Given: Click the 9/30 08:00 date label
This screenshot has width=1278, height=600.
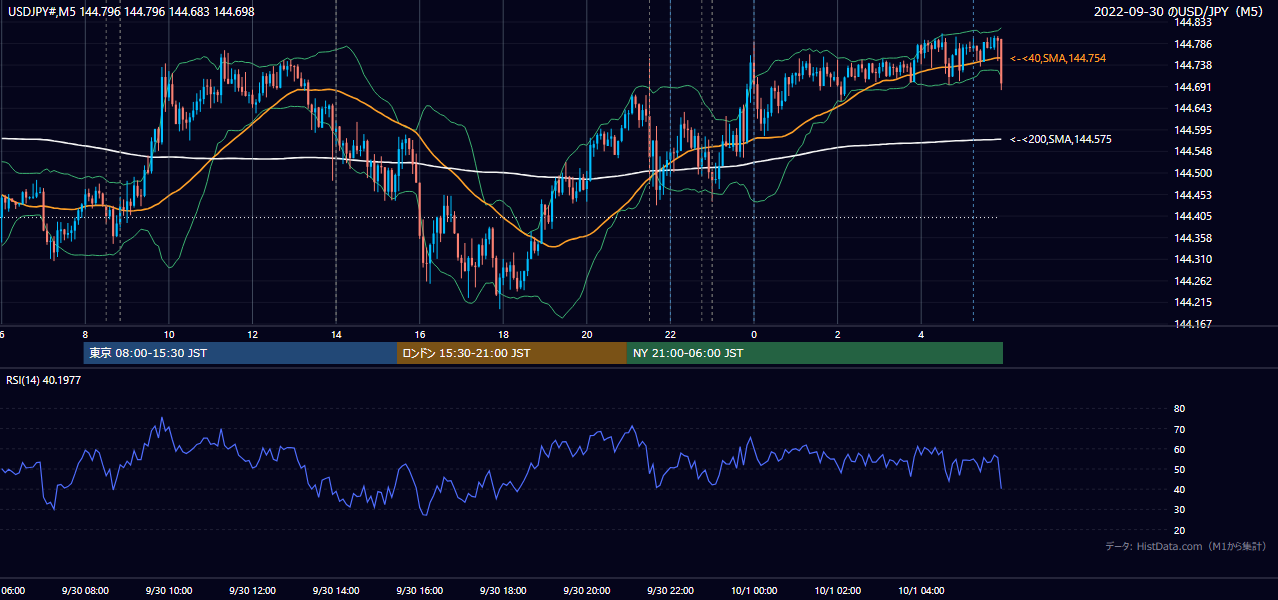Looking at the screenshot, I should pyautogui.click(x=84, y=590).
